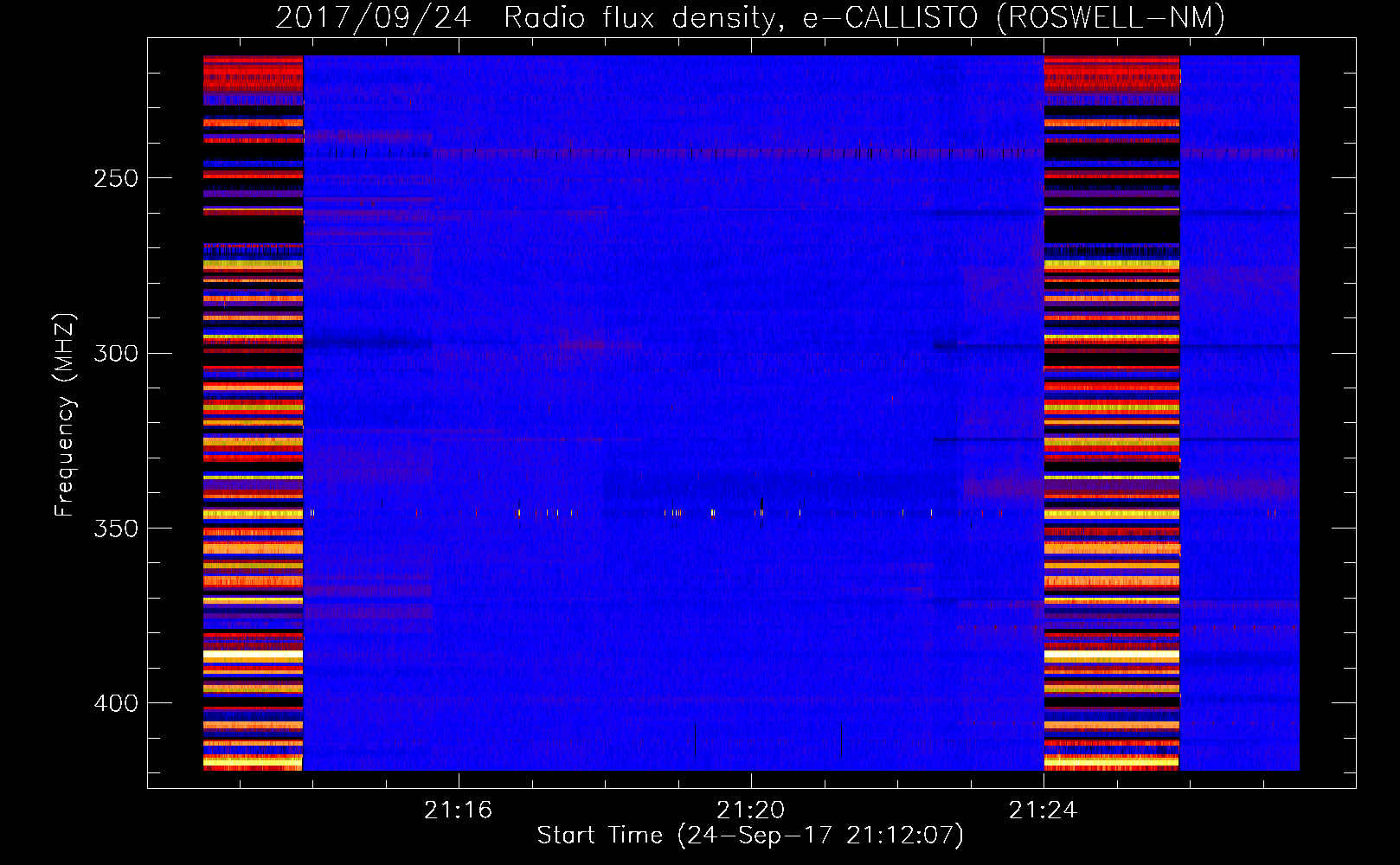Click the "Start Time (24-Sep-17 21:12:07)" label

point(750,836)
